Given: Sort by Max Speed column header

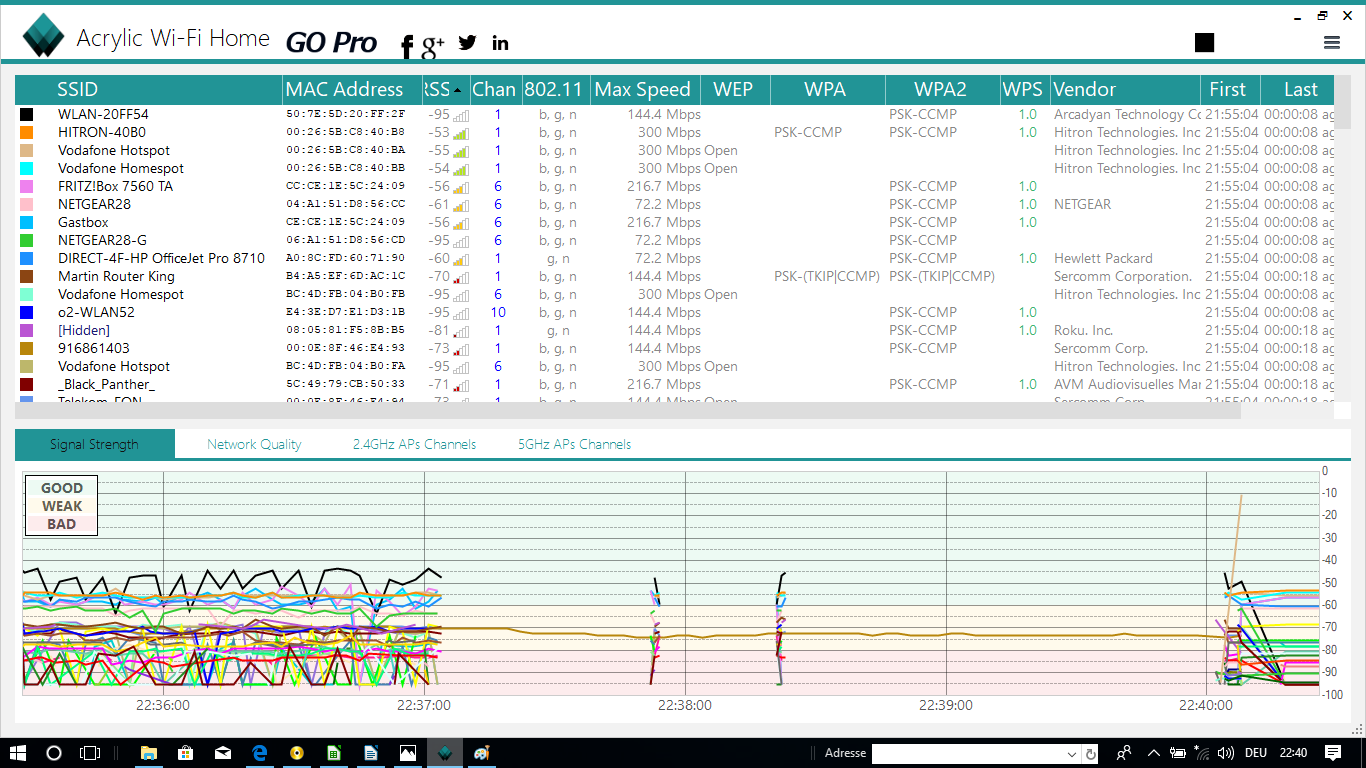Looking at the screenshot, I should click(645, 90).
